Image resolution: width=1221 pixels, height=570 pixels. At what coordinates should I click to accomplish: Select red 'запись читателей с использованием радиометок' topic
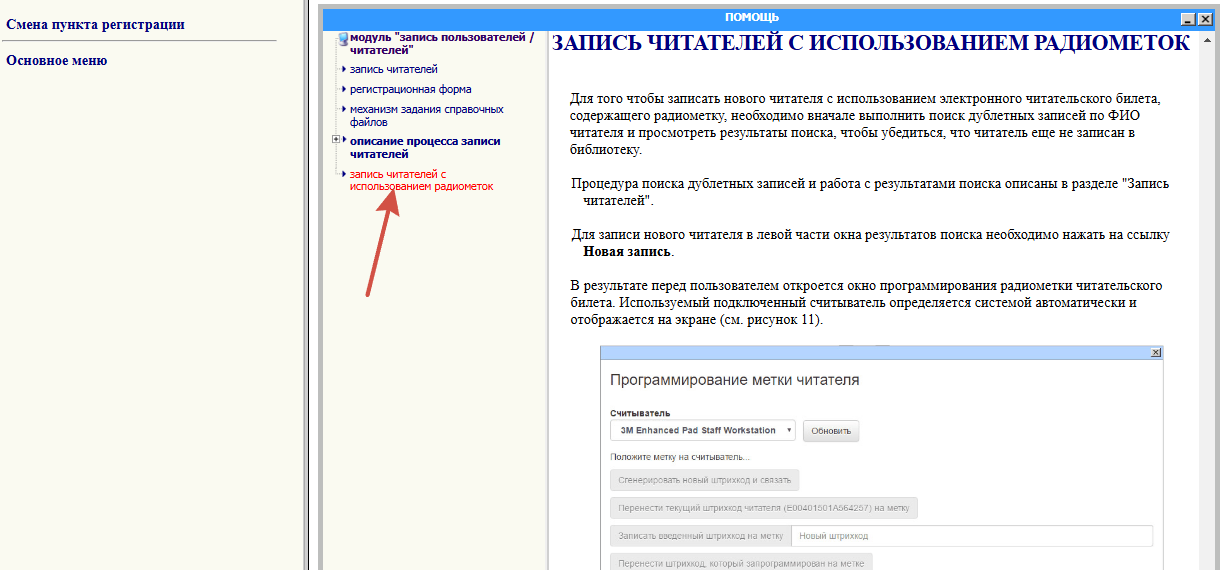pos(421,180)
